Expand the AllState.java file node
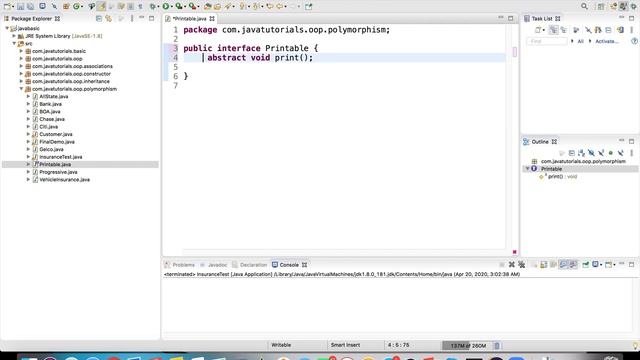This screenshot has width=640, height=360. (28, 96)
